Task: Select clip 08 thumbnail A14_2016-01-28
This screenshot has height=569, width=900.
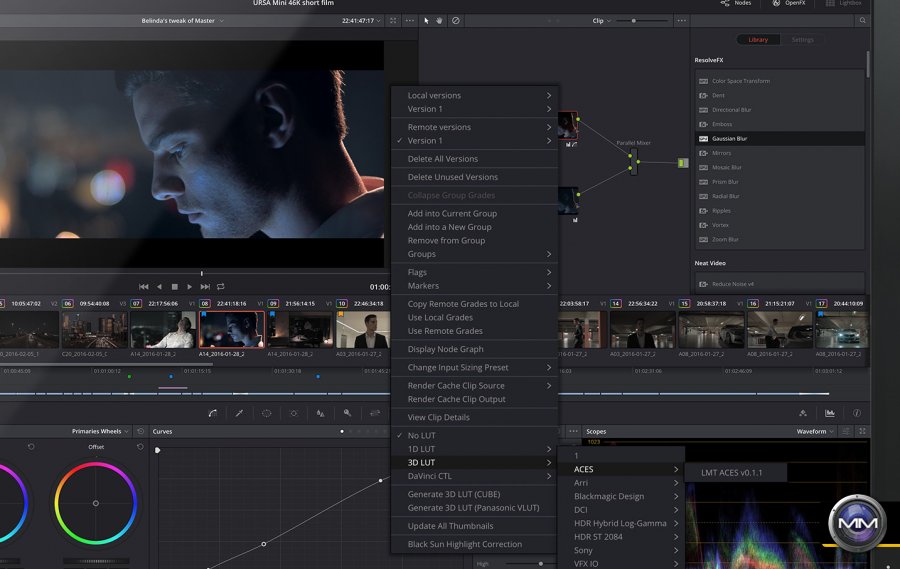Action: (232, 330)
